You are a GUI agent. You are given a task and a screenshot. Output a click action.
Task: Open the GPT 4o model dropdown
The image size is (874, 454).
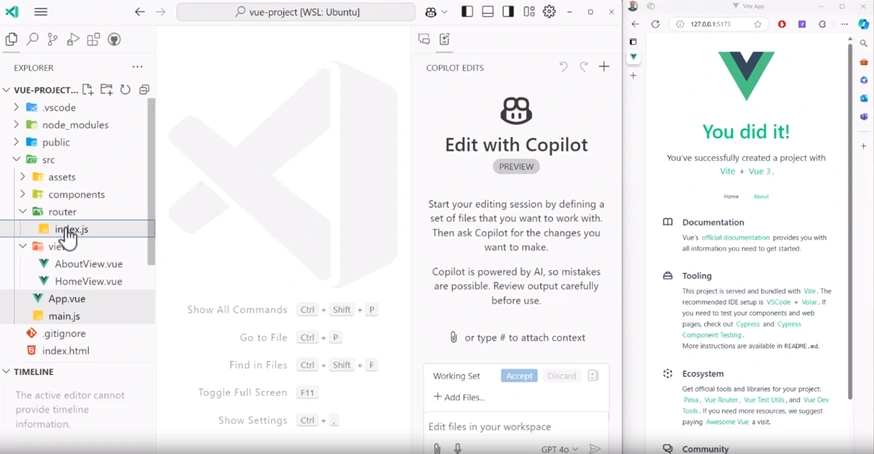(x=560, y=449)
